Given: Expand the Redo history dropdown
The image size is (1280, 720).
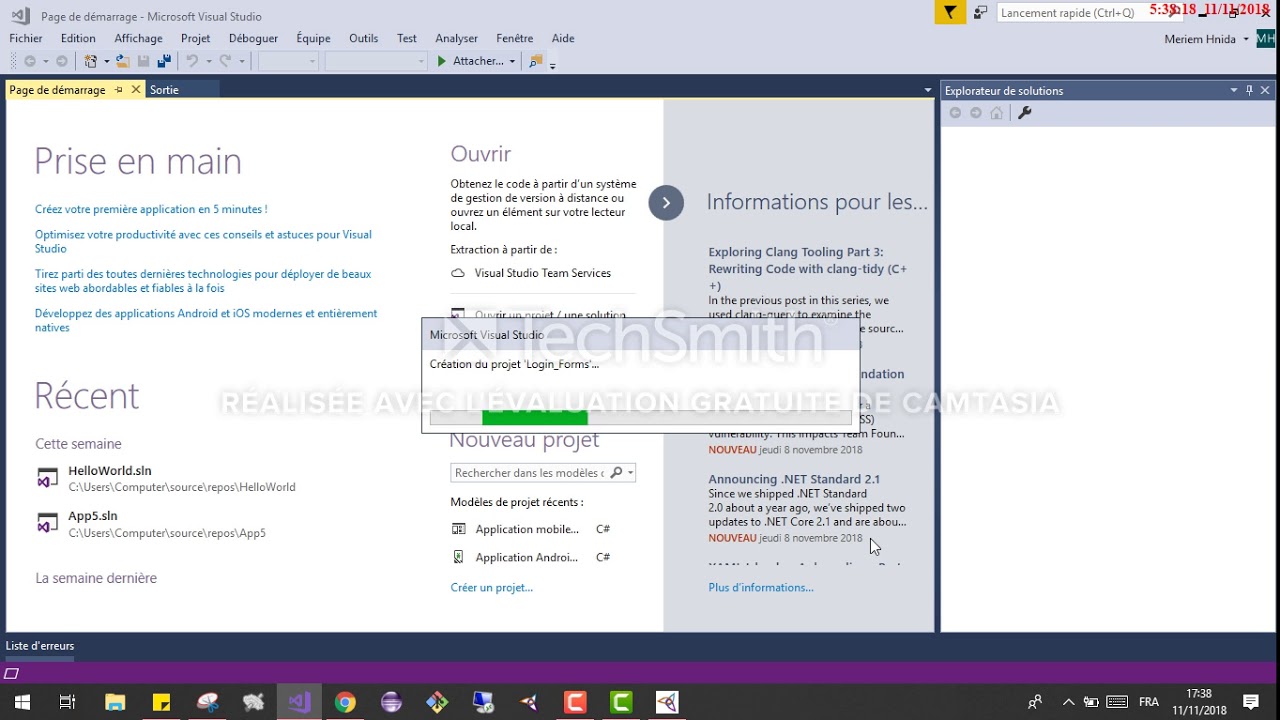Looking at the screenshot, I should pyautogui.click(x=242, y=61).
